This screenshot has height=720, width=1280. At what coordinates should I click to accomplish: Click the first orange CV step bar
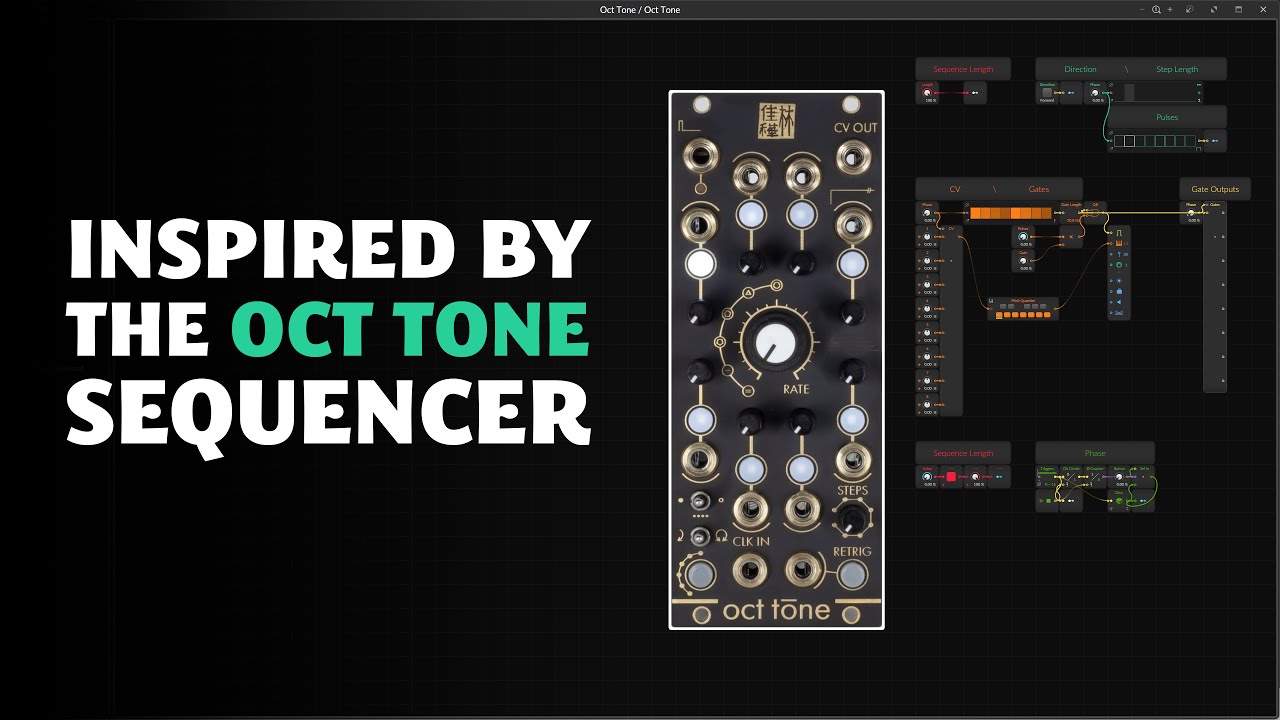tap(975, 213)
